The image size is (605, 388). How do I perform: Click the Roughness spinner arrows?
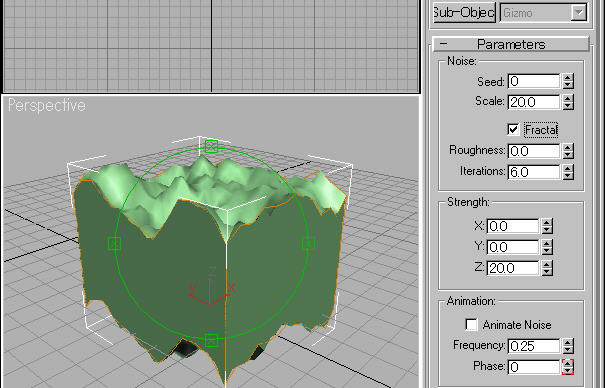pyautogui.click(x=568, y=151)
